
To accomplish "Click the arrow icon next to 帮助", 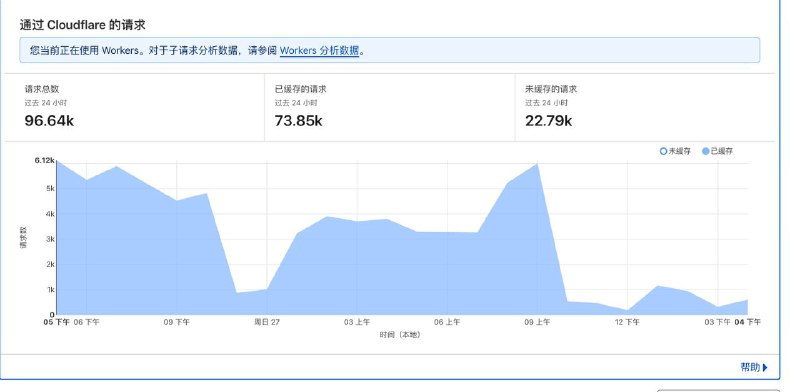I will pyautogui.click(x=765, y=368).
